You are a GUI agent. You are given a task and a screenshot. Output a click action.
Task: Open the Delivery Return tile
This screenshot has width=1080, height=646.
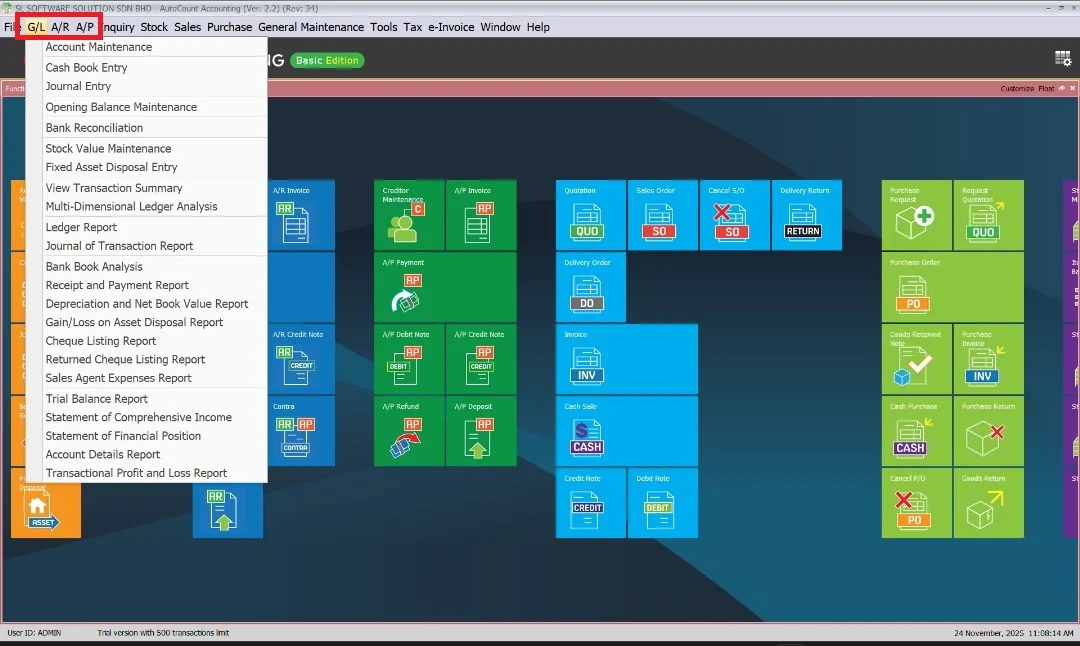click(x=805, y=216)
